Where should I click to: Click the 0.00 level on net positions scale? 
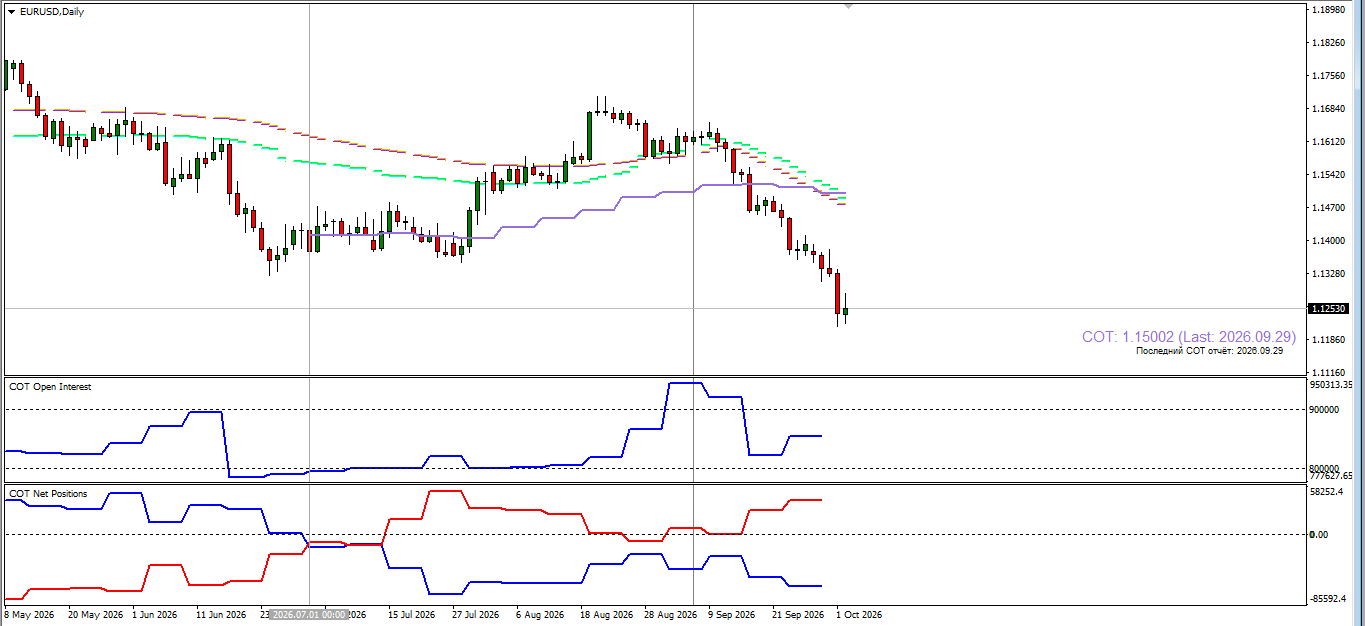point(1320,535)
